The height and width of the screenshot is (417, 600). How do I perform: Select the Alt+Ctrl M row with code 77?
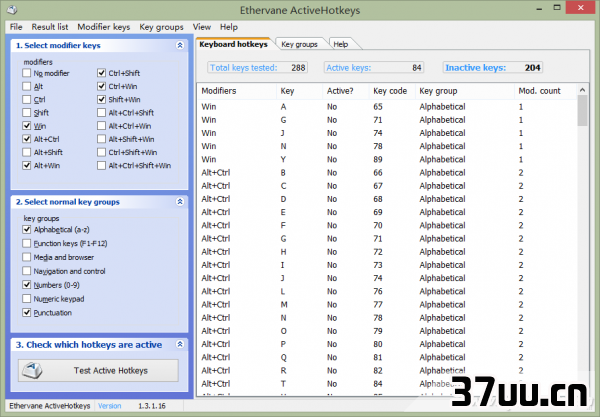[387, 305]
